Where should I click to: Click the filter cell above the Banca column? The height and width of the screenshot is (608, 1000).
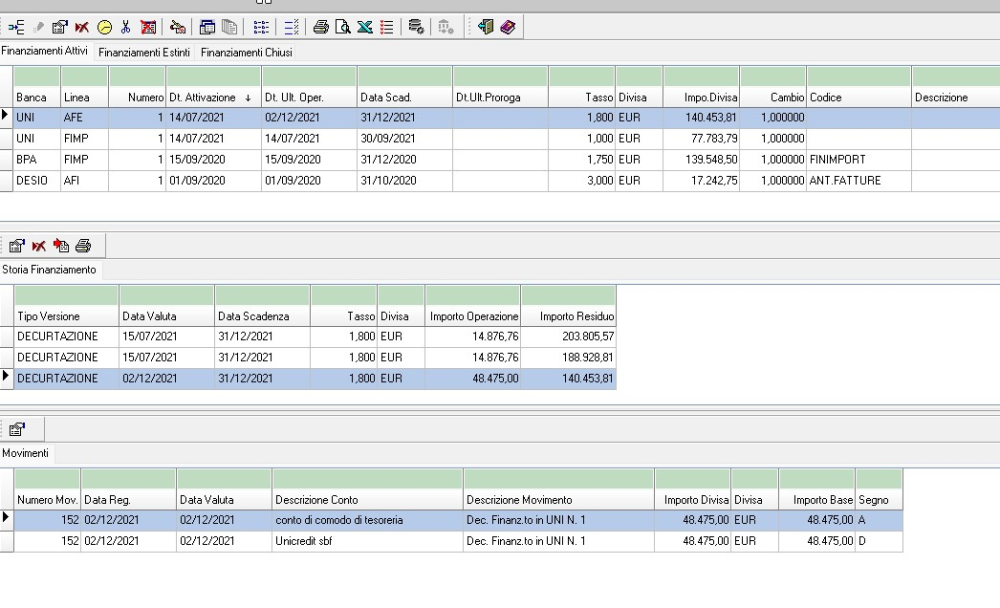(36, 76)
